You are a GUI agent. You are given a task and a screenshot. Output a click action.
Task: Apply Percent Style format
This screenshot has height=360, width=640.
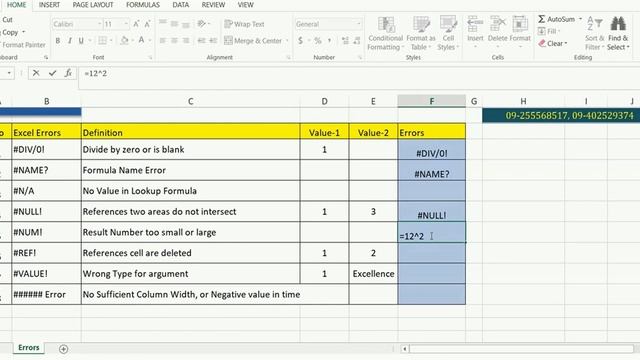click(x=318, y=40)
